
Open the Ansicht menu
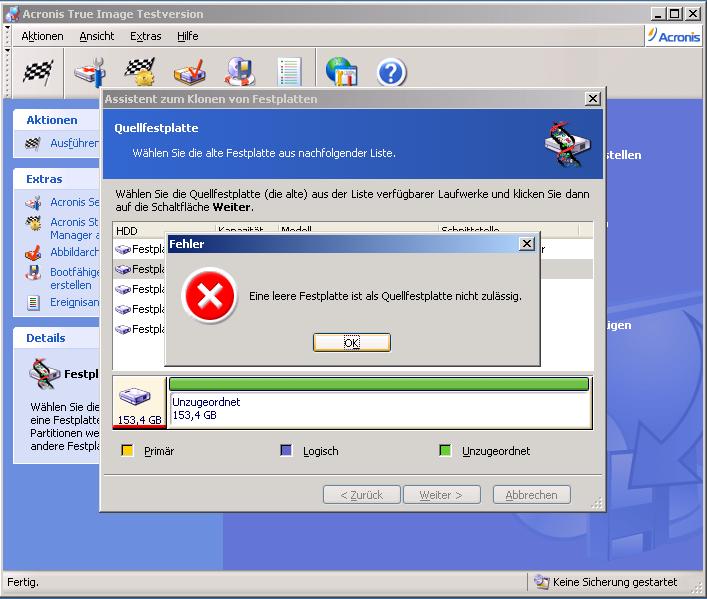point(96,36)
